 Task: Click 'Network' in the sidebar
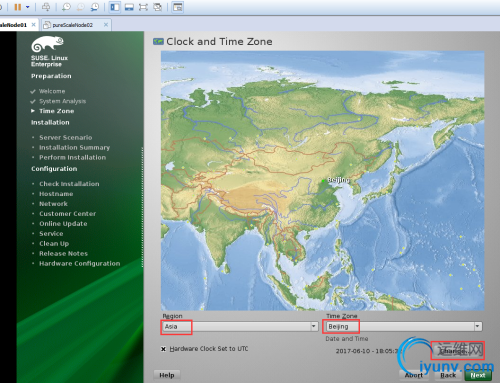[x=53, y=204]
